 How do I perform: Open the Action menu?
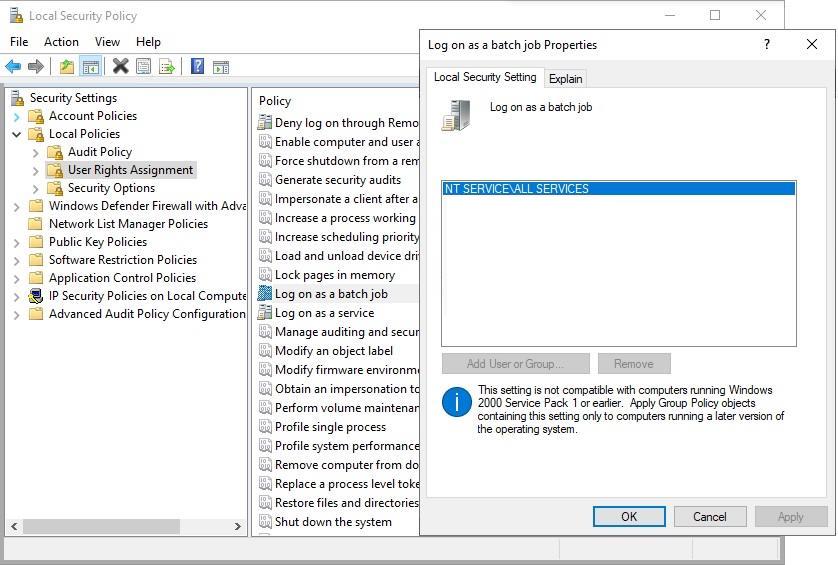pos(61,42)
